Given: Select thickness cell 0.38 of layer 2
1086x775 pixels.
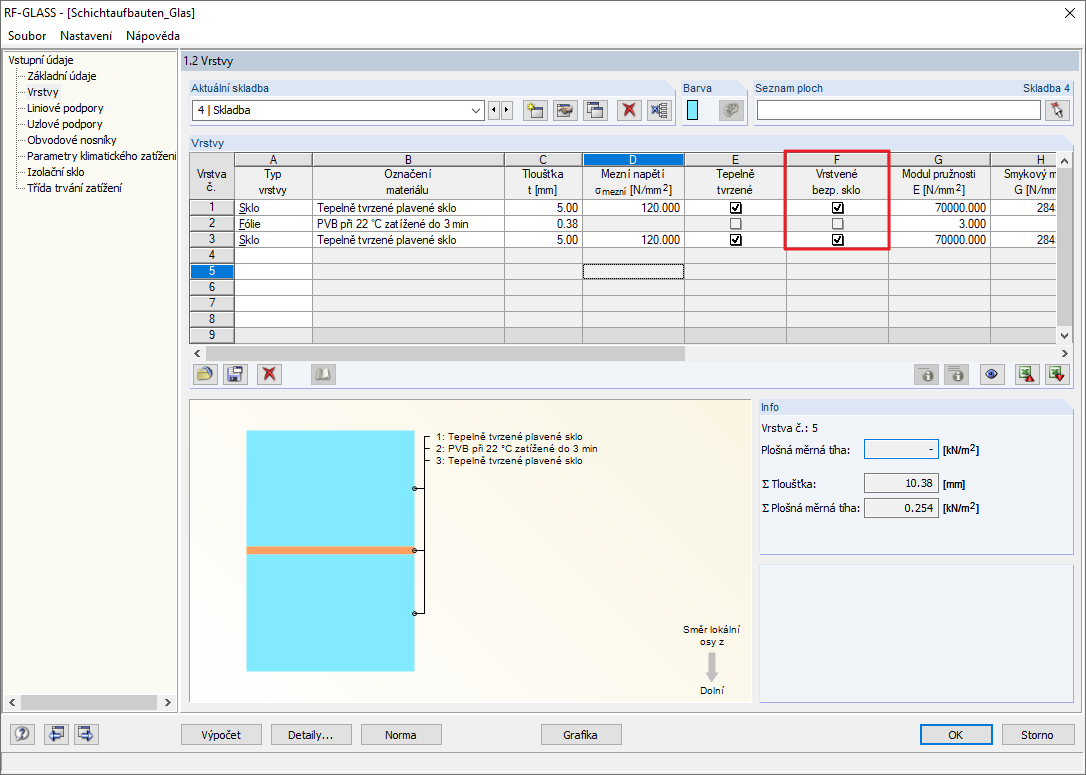Looking at the screenshot, I should coord(544,224).
